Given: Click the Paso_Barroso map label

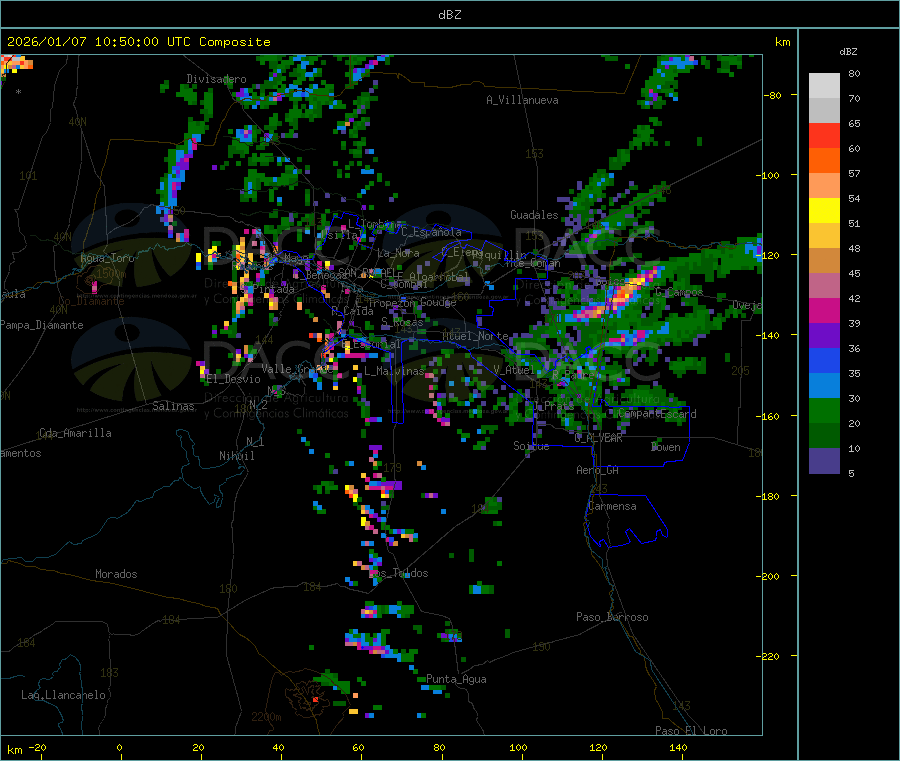Looking at the screenshot, I should 612,617.
